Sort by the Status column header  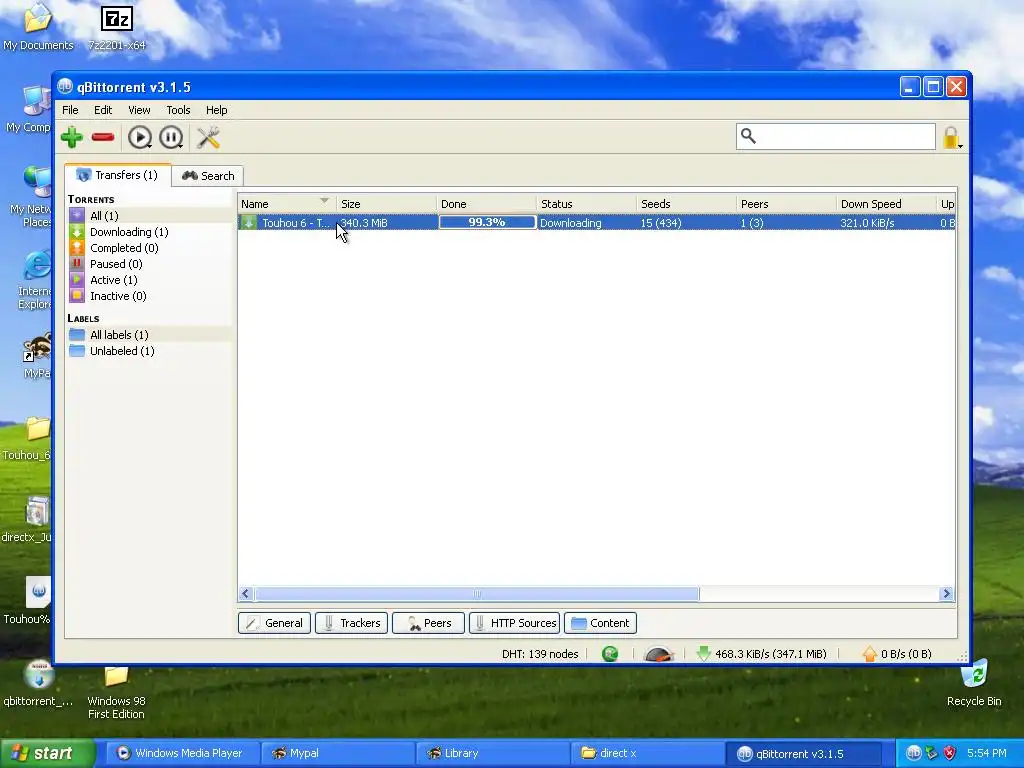pos(586,204)
